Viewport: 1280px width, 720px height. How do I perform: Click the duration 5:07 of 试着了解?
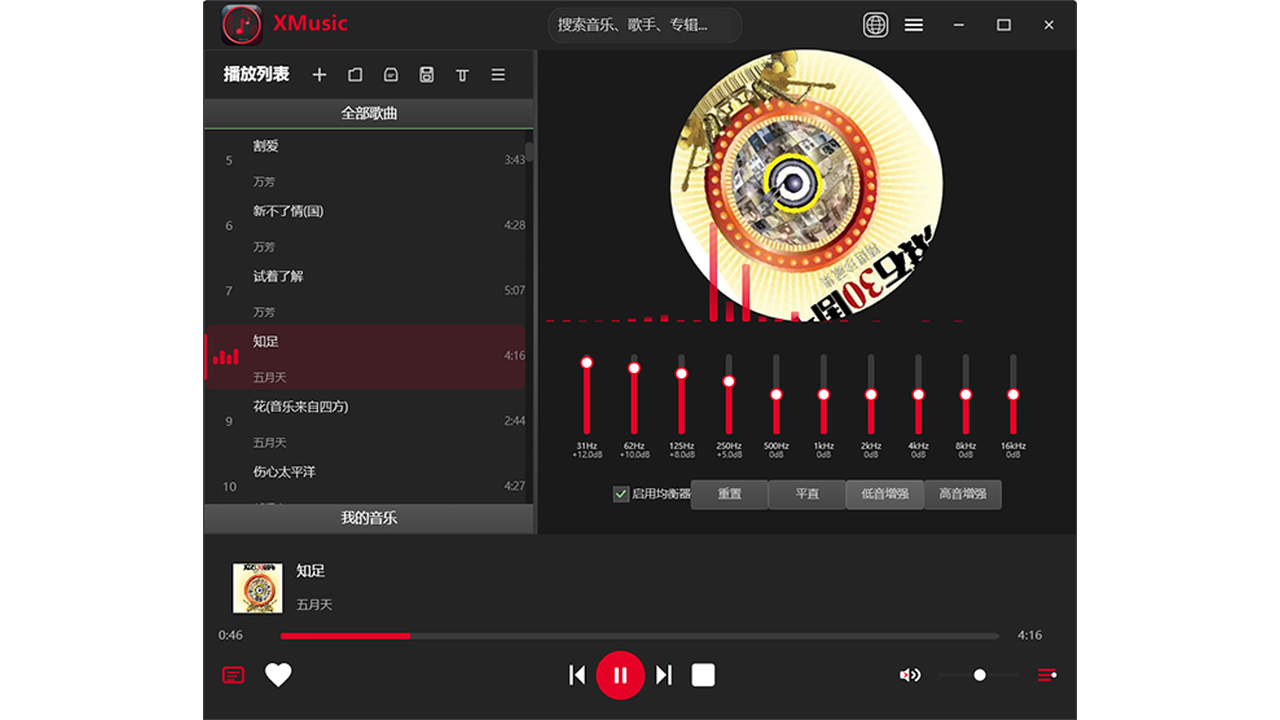point(515,291)
